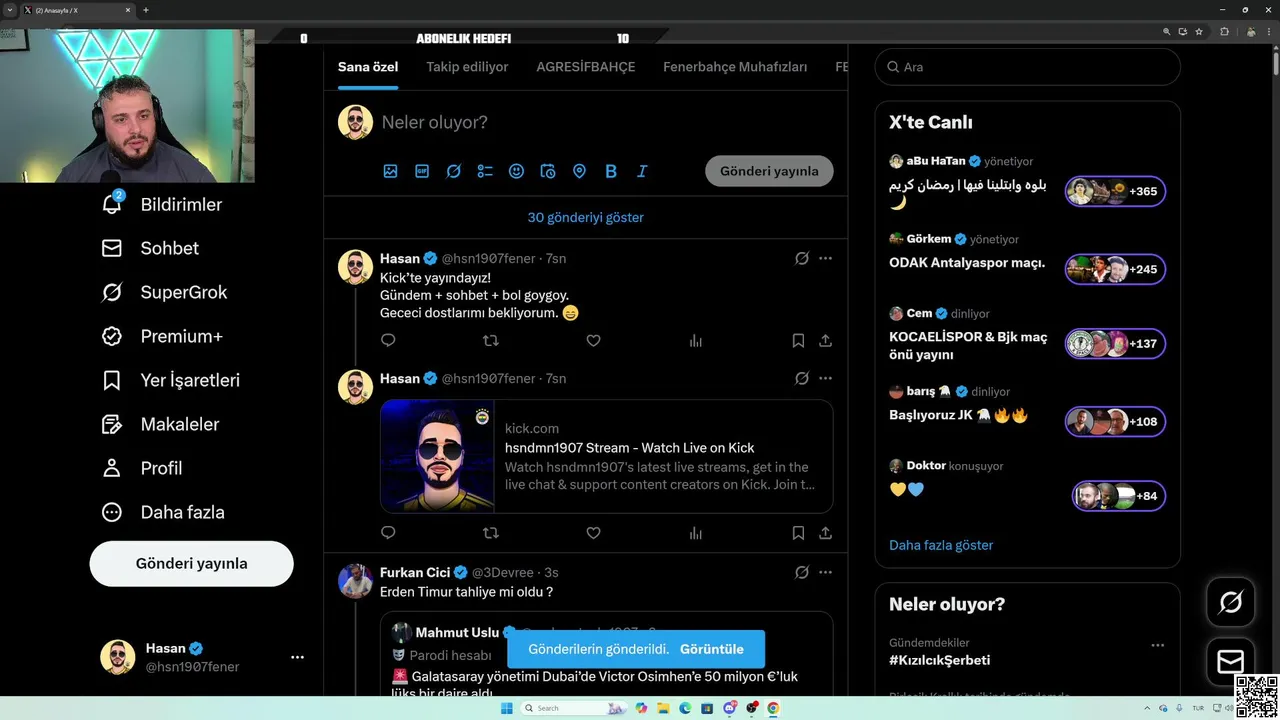View analytics of kick.com link post

tap(695, 533)
